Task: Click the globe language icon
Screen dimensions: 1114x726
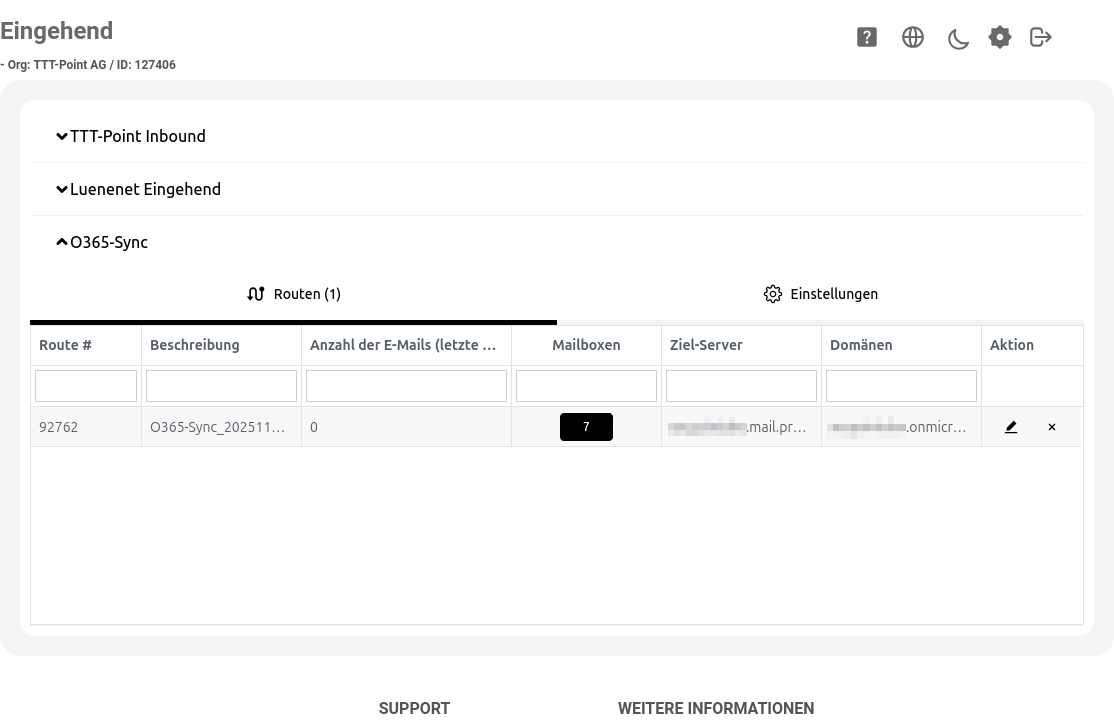Action: tap(913, 37)
